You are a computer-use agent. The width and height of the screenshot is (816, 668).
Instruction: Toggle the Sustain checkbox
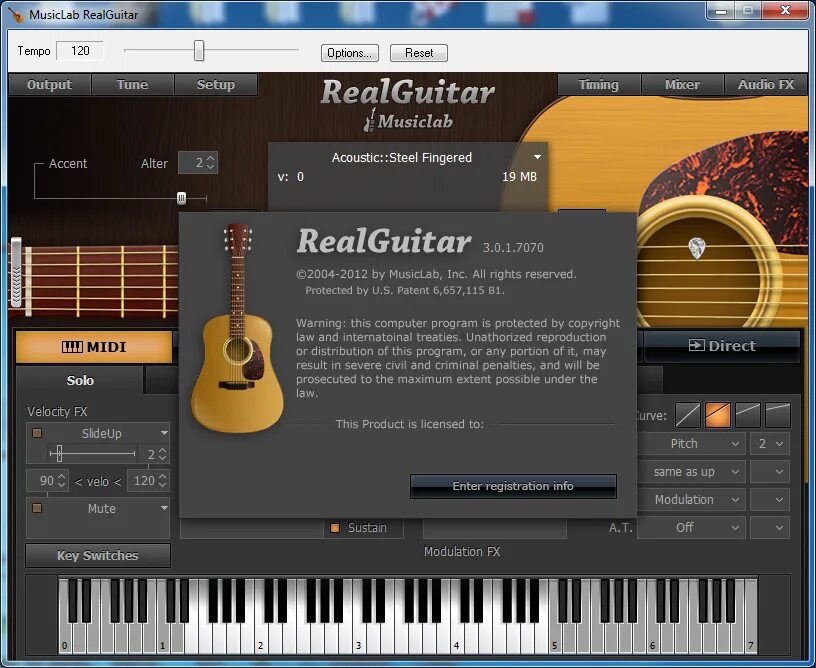pyautogui.click(x=335, y=528)
